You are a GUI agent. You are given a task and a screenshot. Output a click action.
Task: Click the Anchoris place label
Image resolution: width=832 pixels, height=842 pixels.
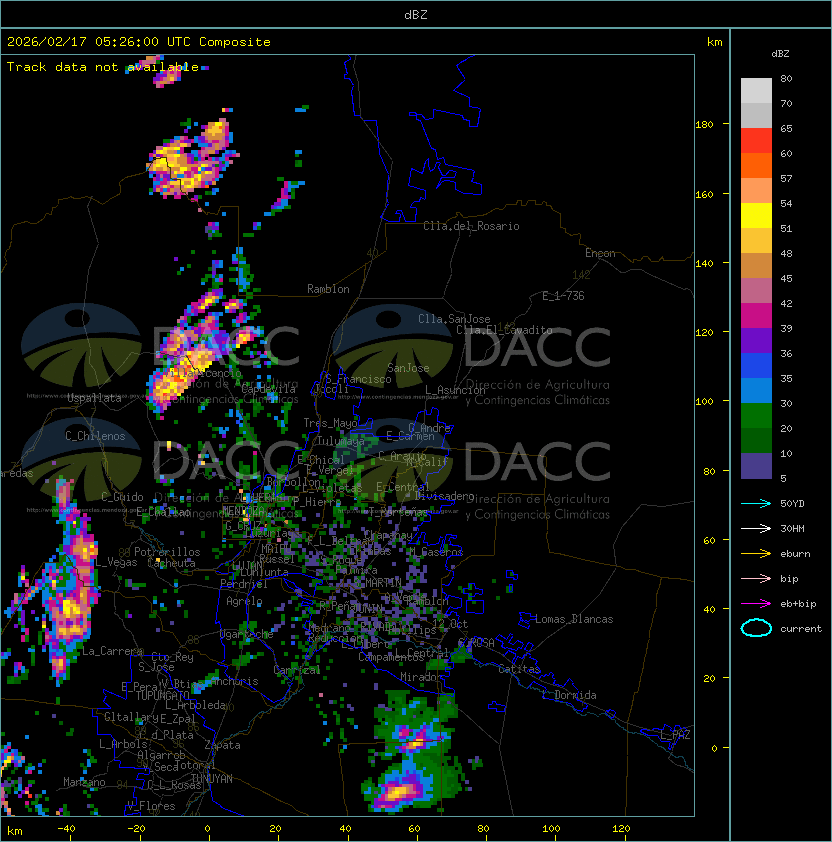(235, 681)
